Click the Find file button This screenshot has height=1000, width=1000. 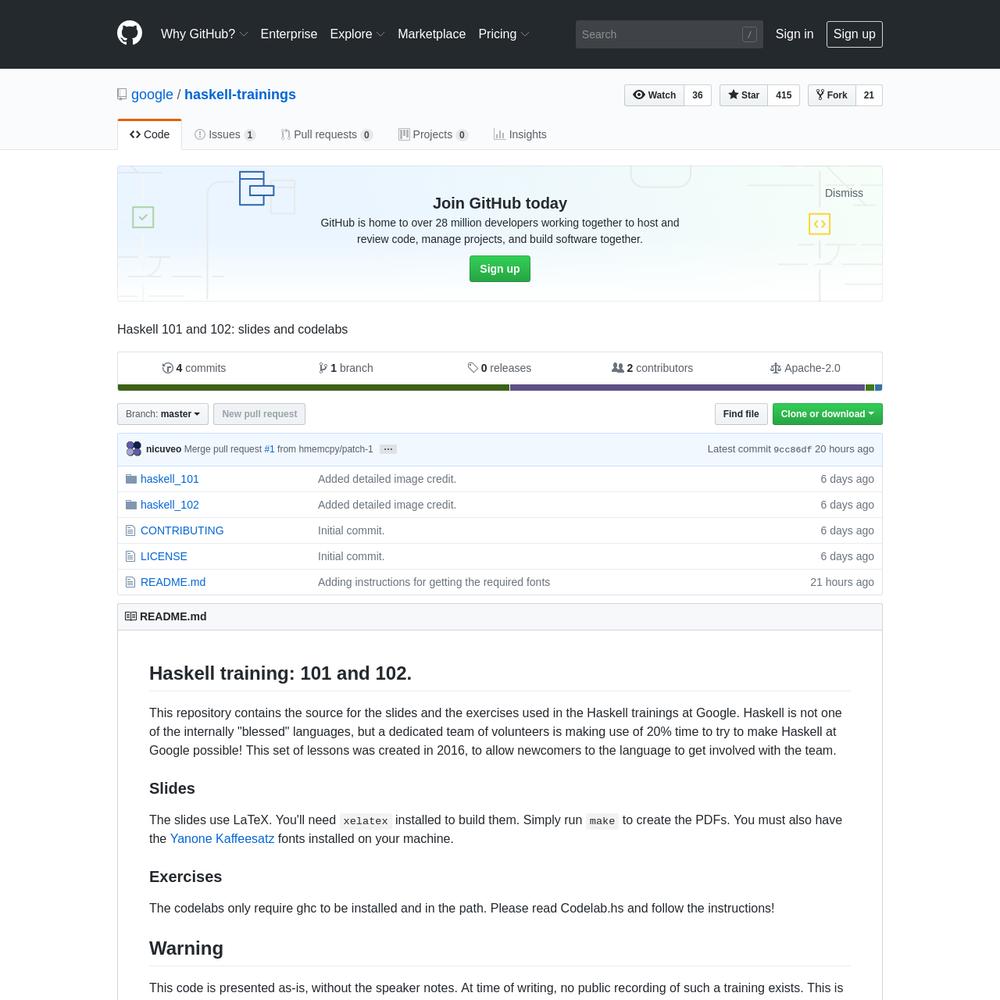point(740,414)
